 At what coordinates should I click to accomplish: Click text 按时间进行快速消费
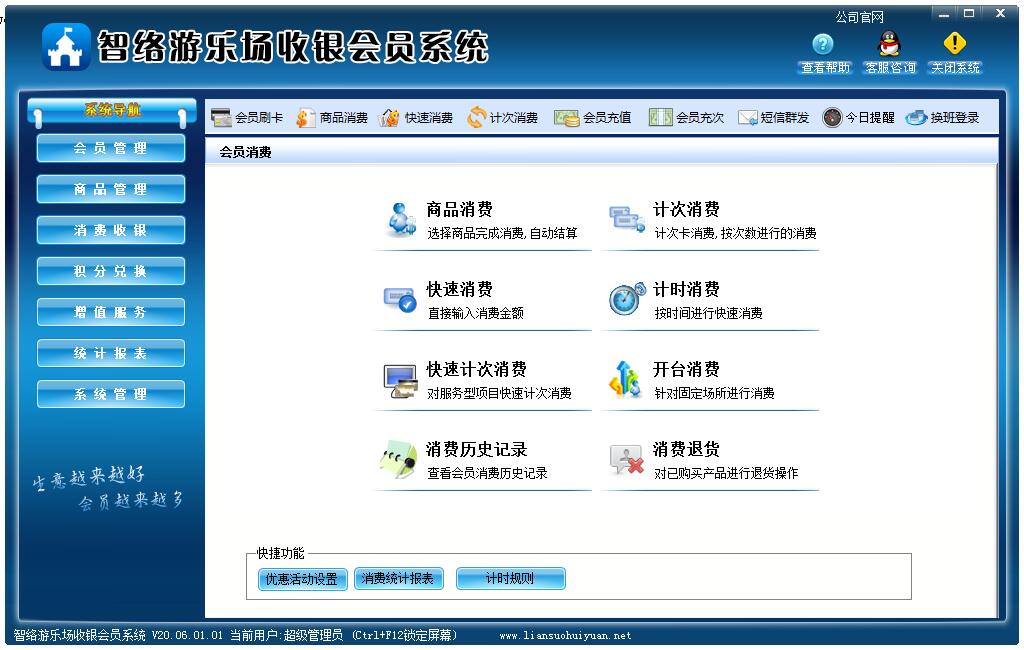(709, 313)
